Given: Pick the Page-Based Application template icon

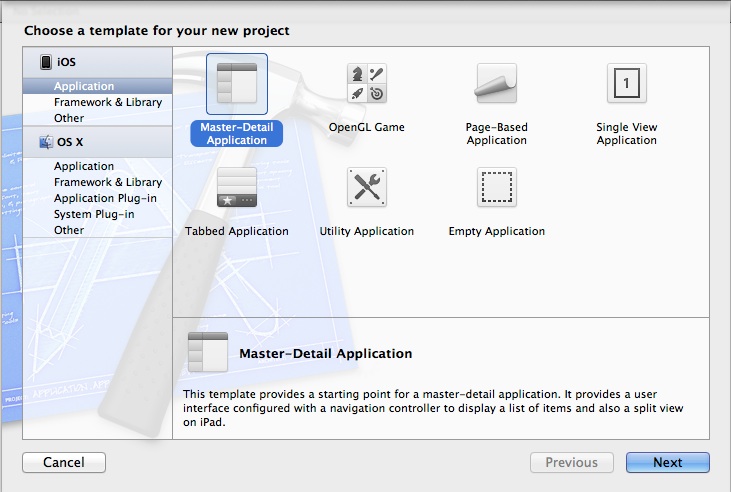Looking at the screenshot, I should click(x=496, y=83).
